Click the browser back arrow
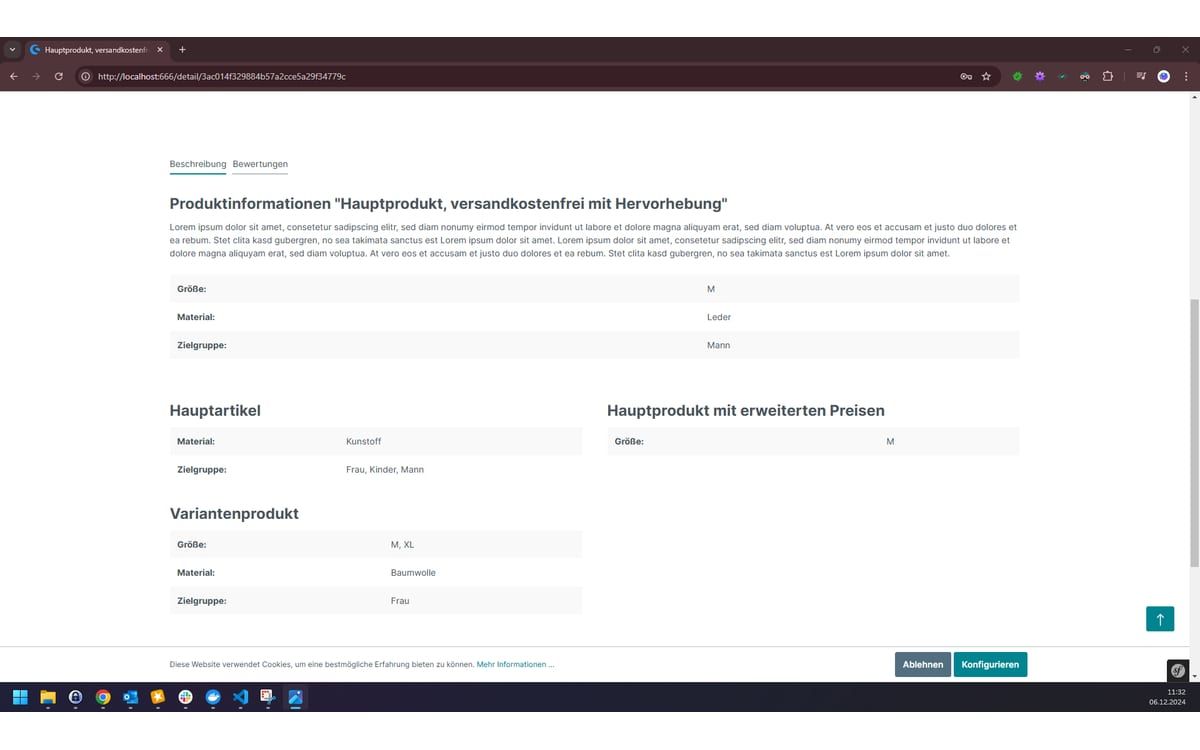 (14, 76)
